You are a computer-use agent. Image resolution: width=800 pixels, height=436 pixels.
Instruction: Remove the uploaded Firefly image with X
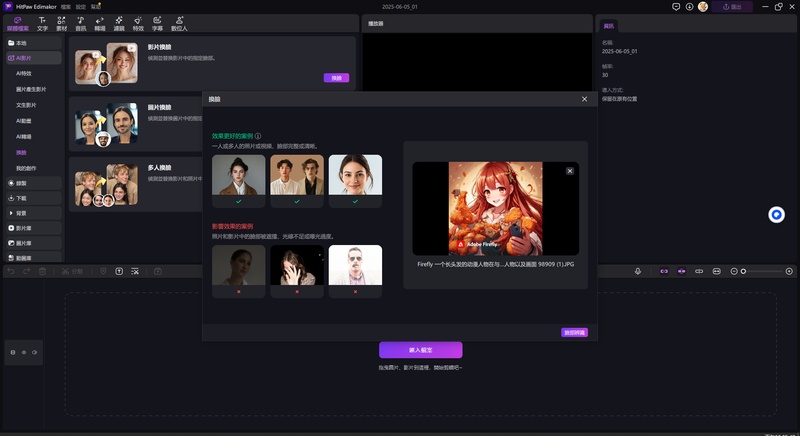click(x=570, y=171)
